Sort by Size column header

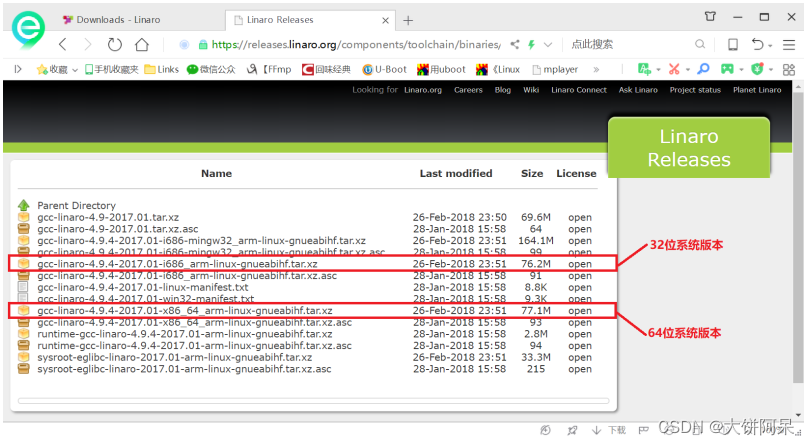(532, 174)
